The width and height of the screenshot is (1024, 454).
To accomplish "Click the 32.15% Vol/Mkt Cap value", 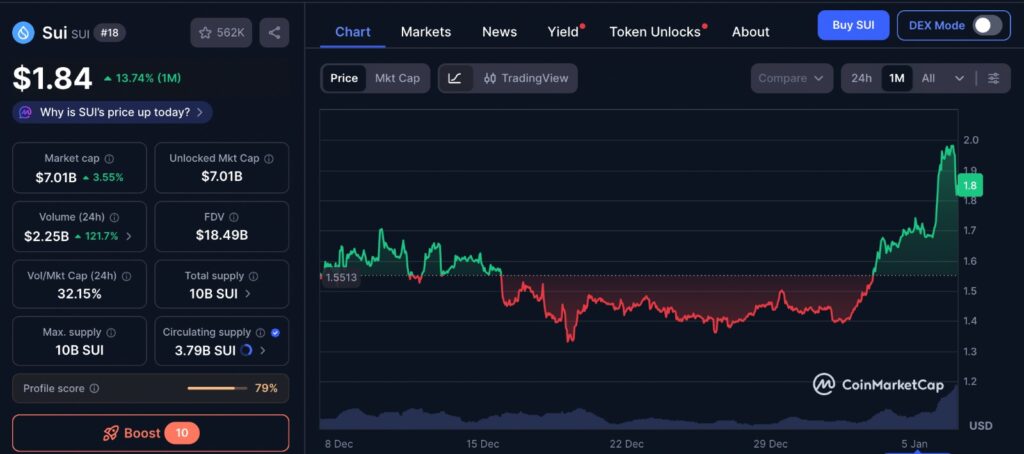I will 80,294.
